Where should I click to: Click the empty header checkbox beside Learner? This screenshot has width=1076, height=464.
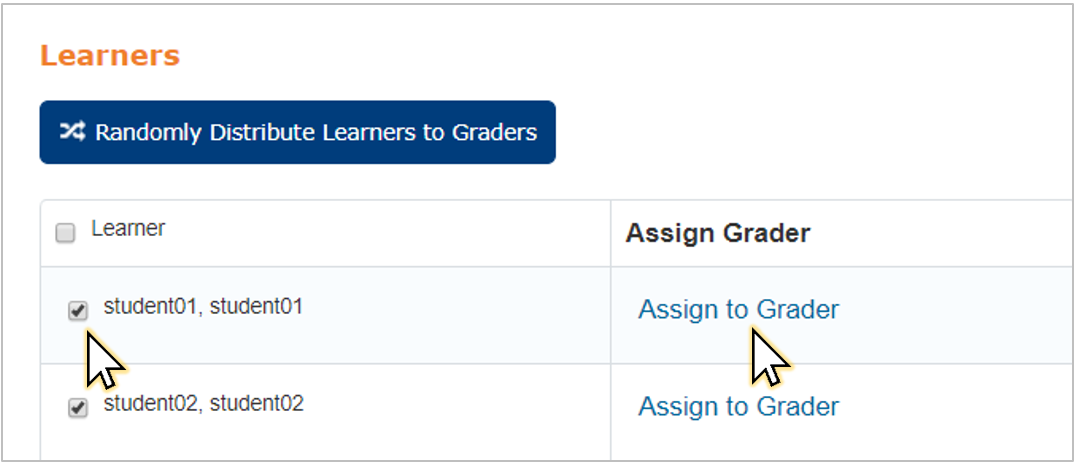(65, 234)
